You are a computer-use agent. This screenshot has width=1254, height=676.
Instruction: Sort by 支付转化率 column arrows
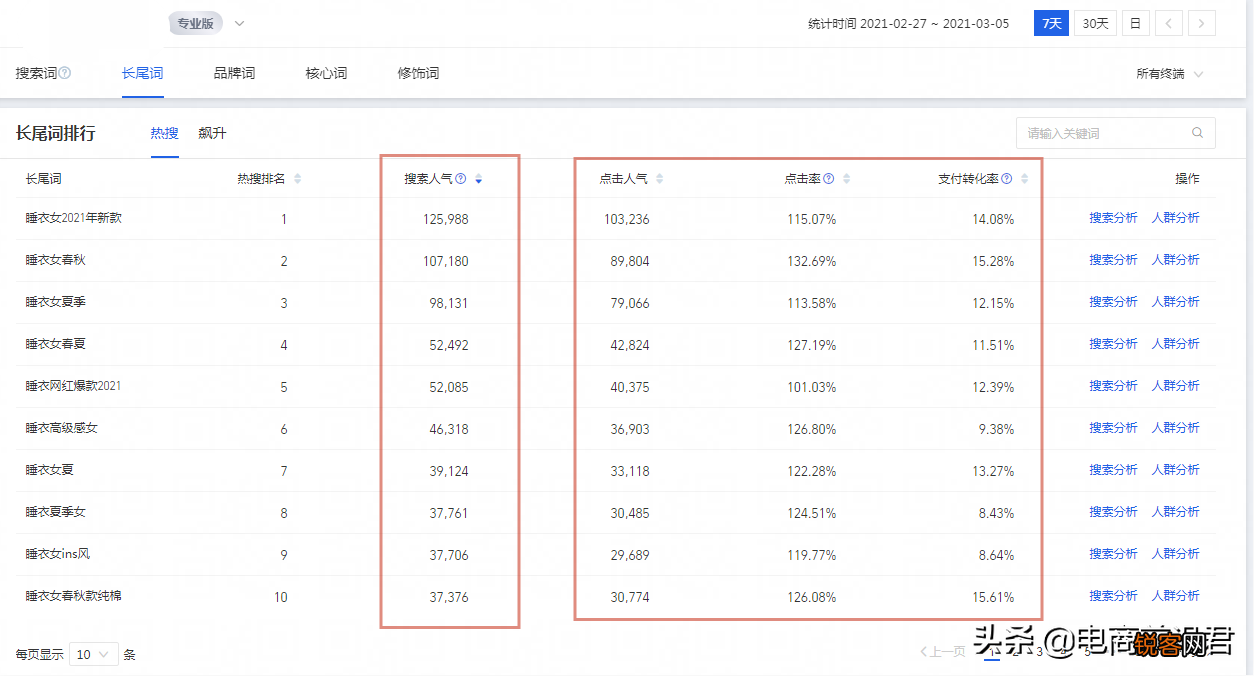[1025, 179]
